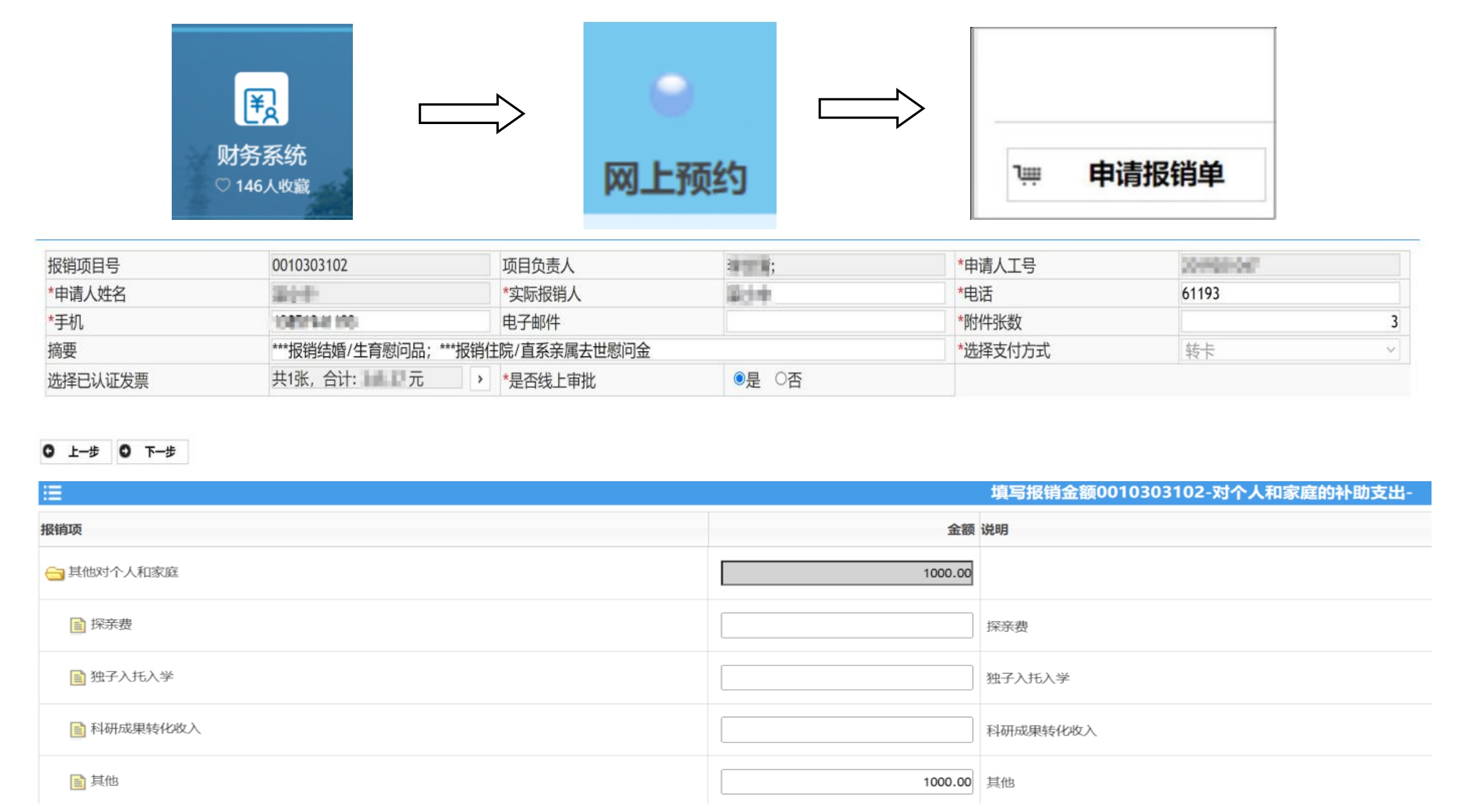
Task: Click the 电子邮件 input field
Action: [835, 322]
